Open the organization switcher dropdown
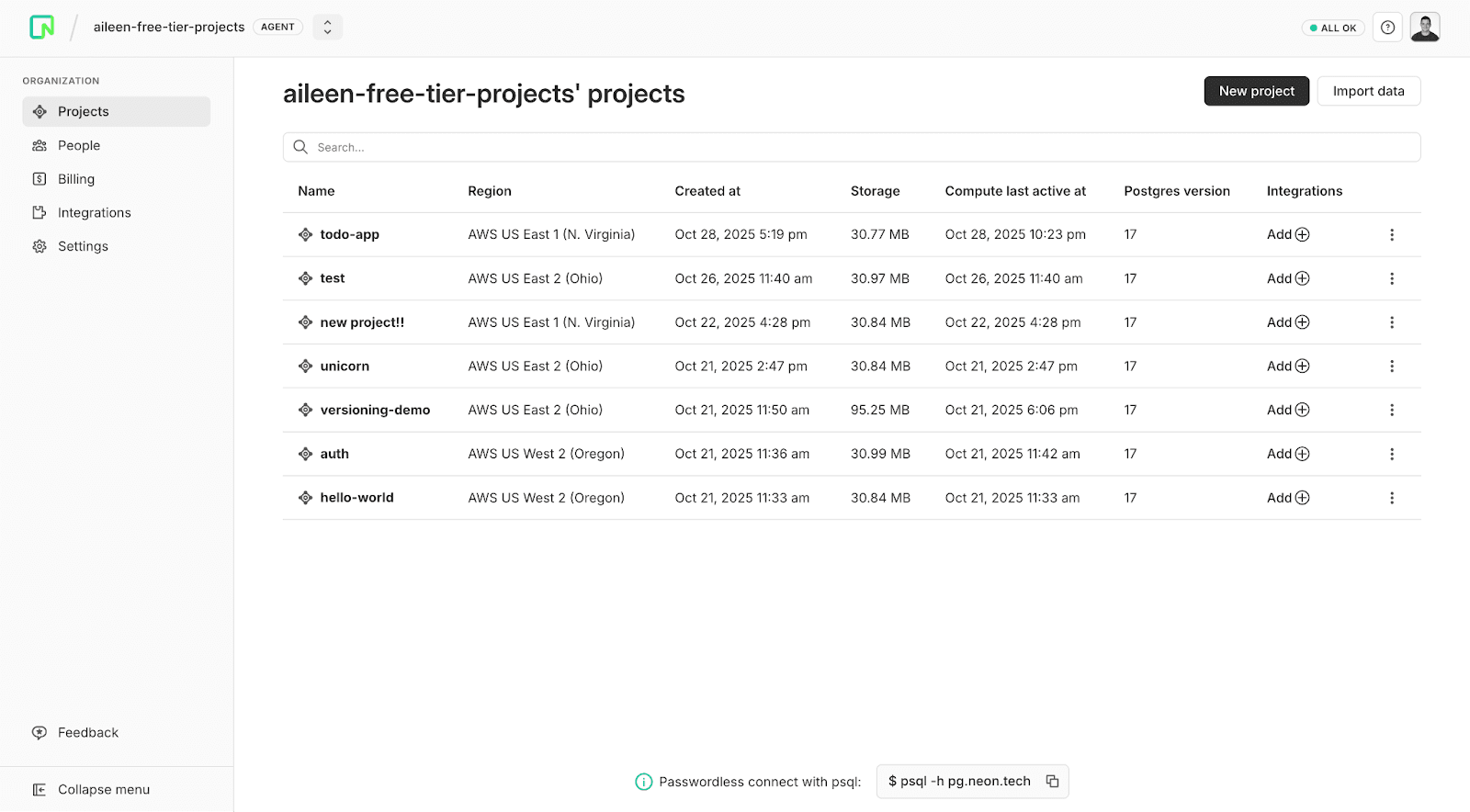The height and width of the screenshot is (812, 1470). point(327,28)
